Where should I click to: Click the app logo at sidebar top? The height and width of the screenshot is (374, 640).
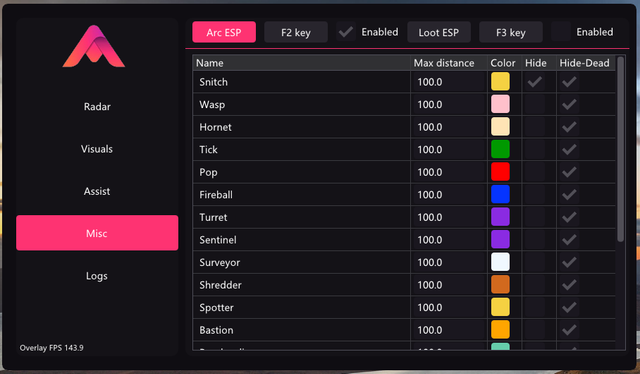94,46
